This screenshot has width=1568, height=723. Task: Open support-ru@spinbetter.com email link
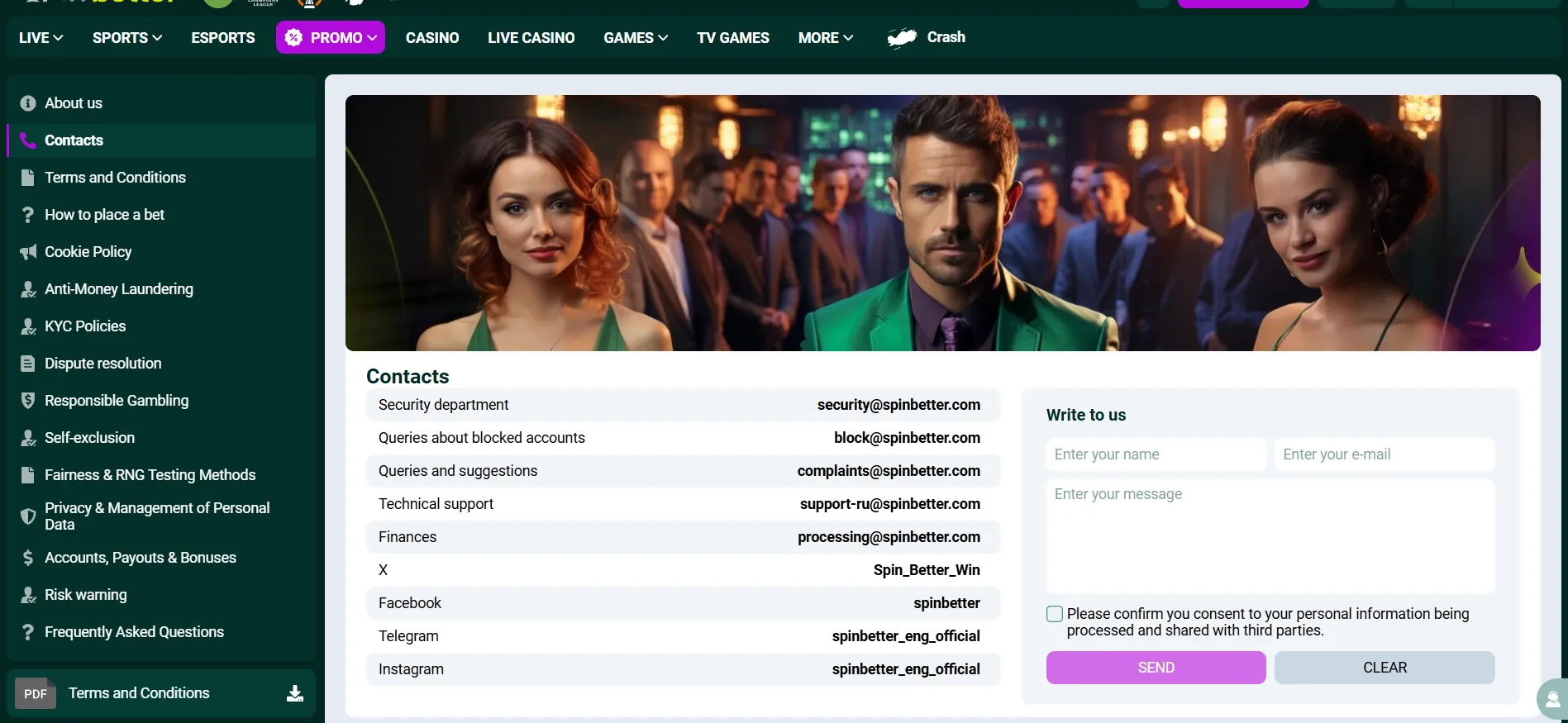coord(890,504)
